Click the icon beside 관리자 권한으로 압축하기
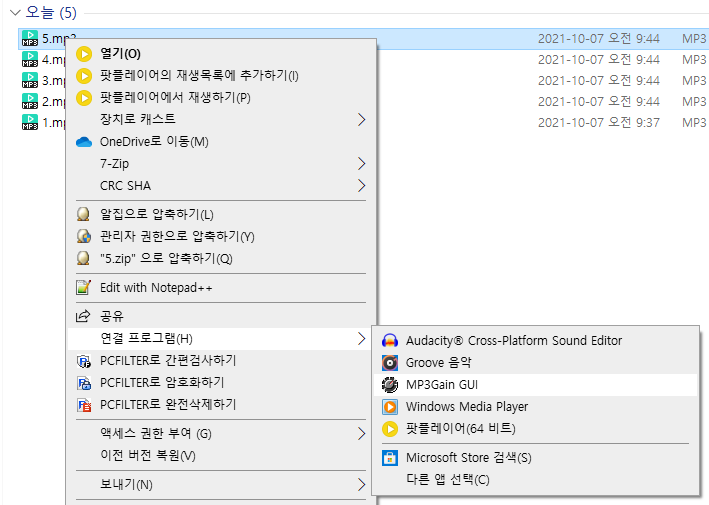Screen dimensions: 709x505 click(84, 236)
